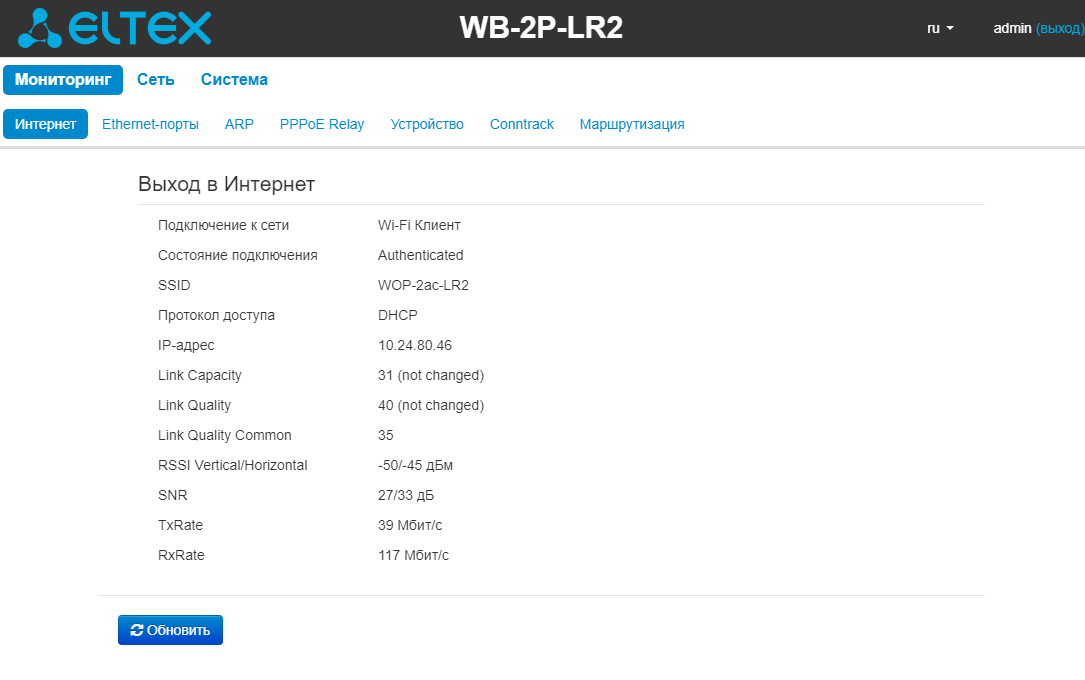
Task: Click the Подключение к сети label
Action: (x=224, y=225)
